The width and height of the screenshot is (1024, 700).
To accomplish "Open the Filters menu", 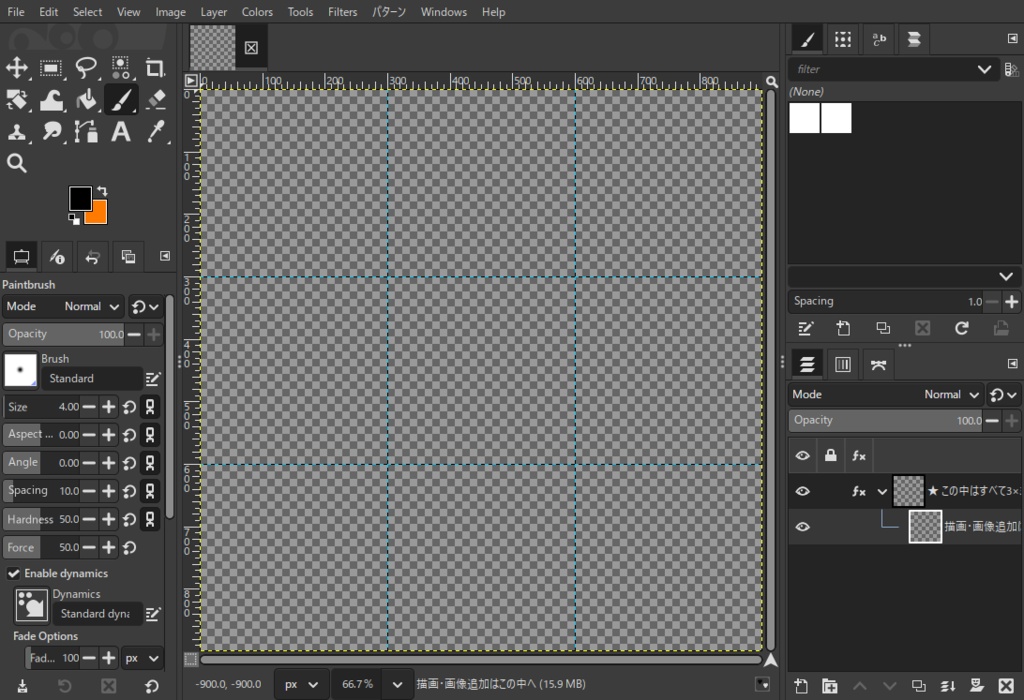I will pyautogui.click(x=342, y=12).
